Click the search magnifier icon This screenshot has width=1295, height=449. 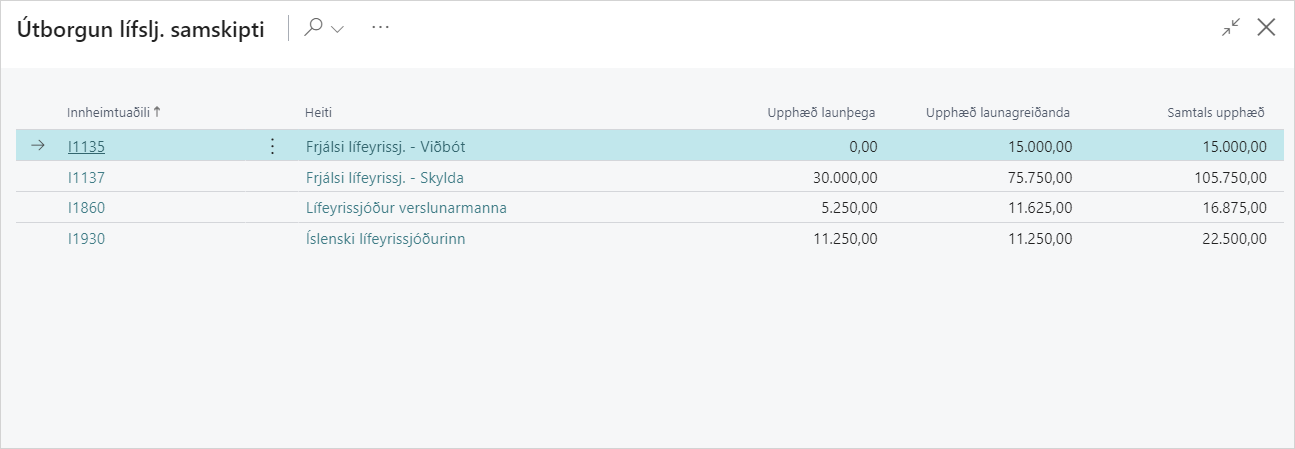click(313, 28)
